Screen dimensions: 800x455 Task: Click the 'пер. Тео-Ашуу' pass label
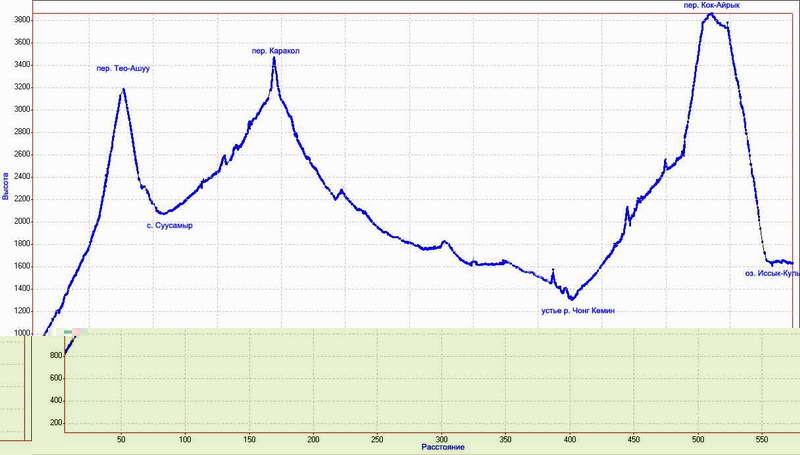point(123,68)
